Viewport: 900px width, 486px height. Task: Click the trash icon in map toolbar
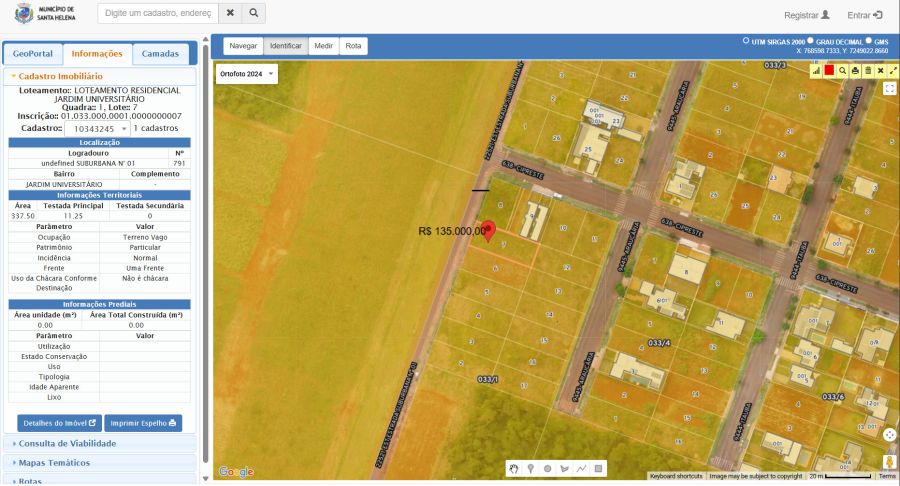pyautogui.click(x=868, y=70)
